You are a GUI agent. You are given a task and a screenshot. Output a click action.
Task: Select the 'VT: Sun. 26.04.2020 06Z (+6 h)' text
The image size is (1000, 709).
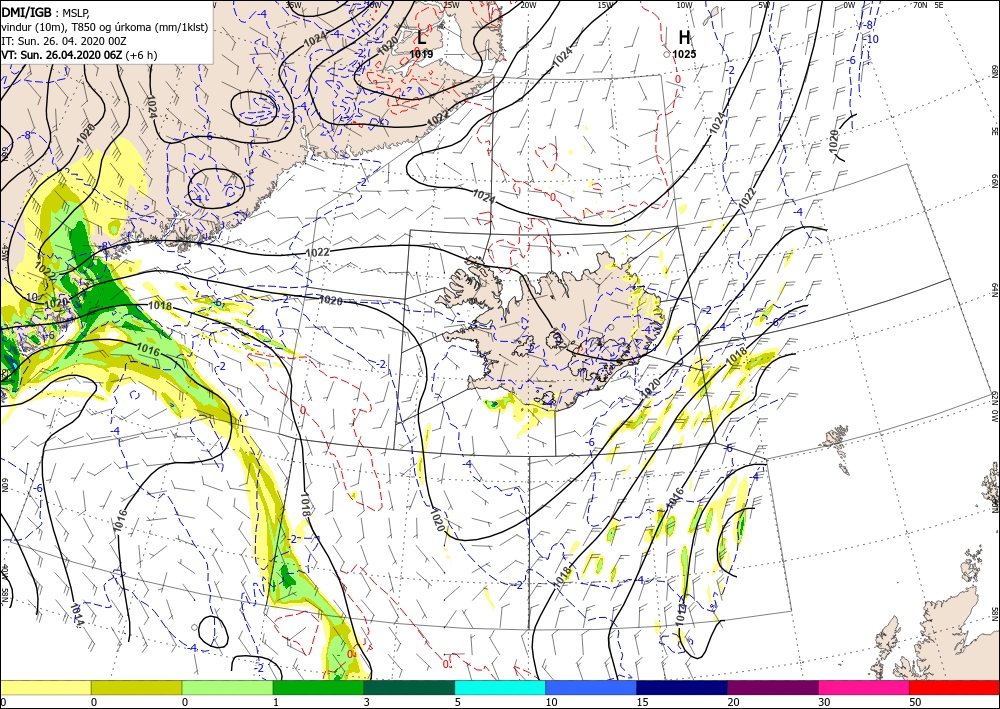coord(79,55)
